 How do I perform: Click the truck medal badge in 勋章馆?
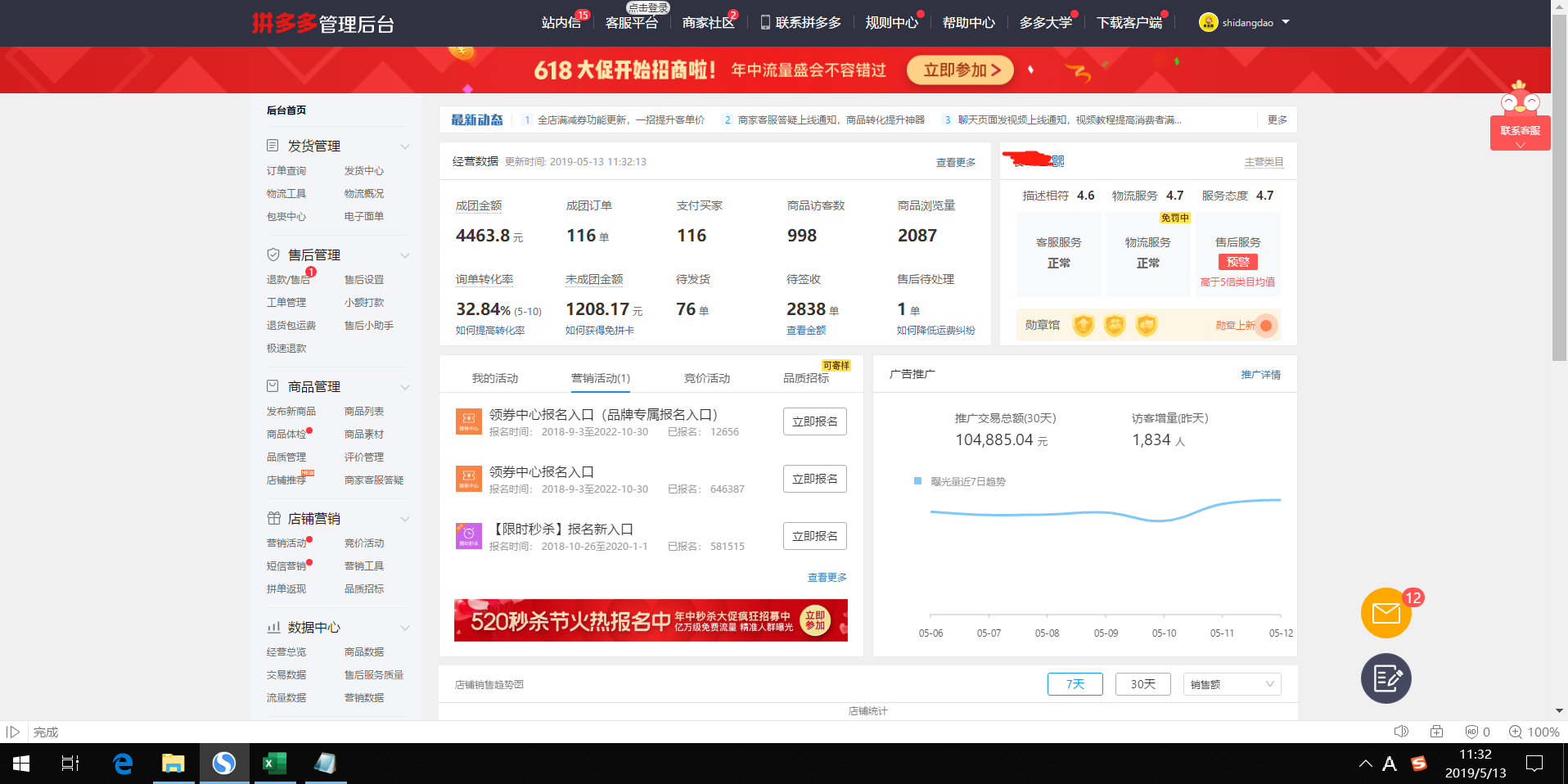click(x=1147, y=325)
